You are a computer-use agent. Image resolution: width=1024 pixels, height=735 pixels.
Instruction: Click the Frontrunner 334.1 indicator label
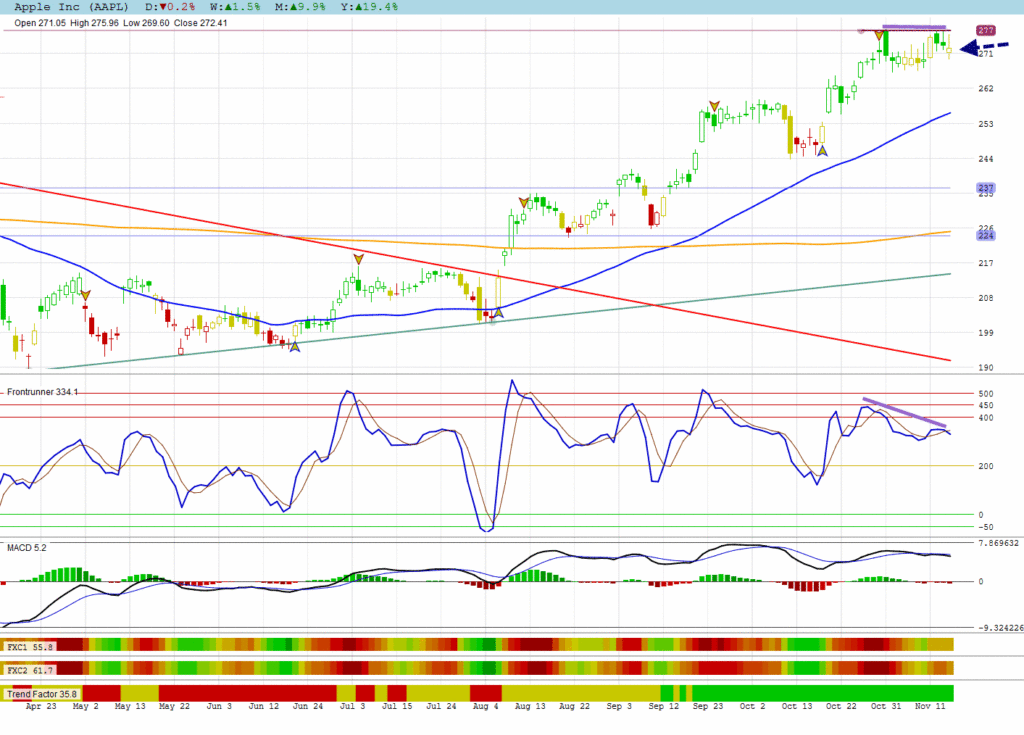42,392
